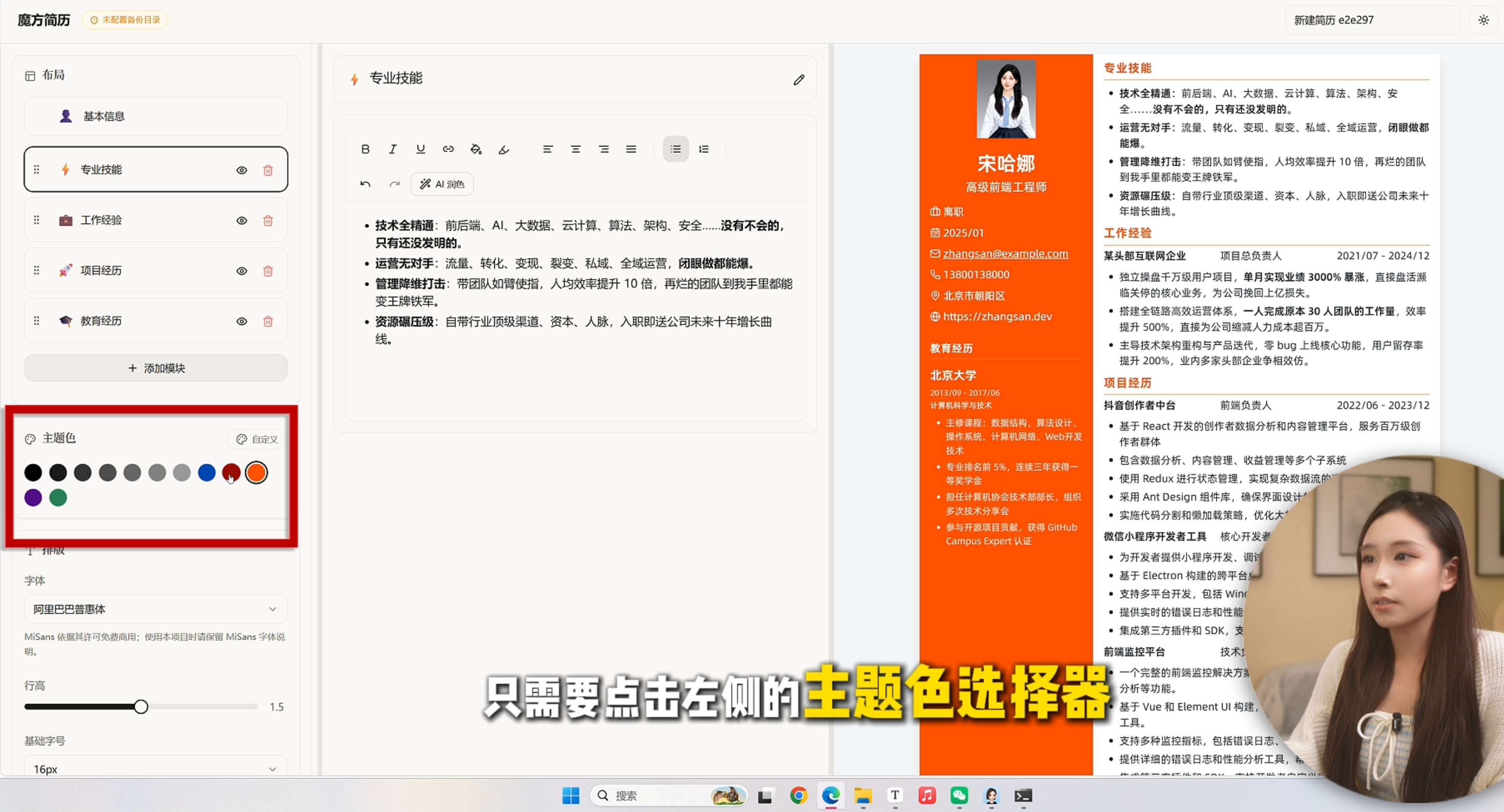Open the 字体 font dropdown
1504x812 pixels.
pyautogui.click(x=155, y=609)
